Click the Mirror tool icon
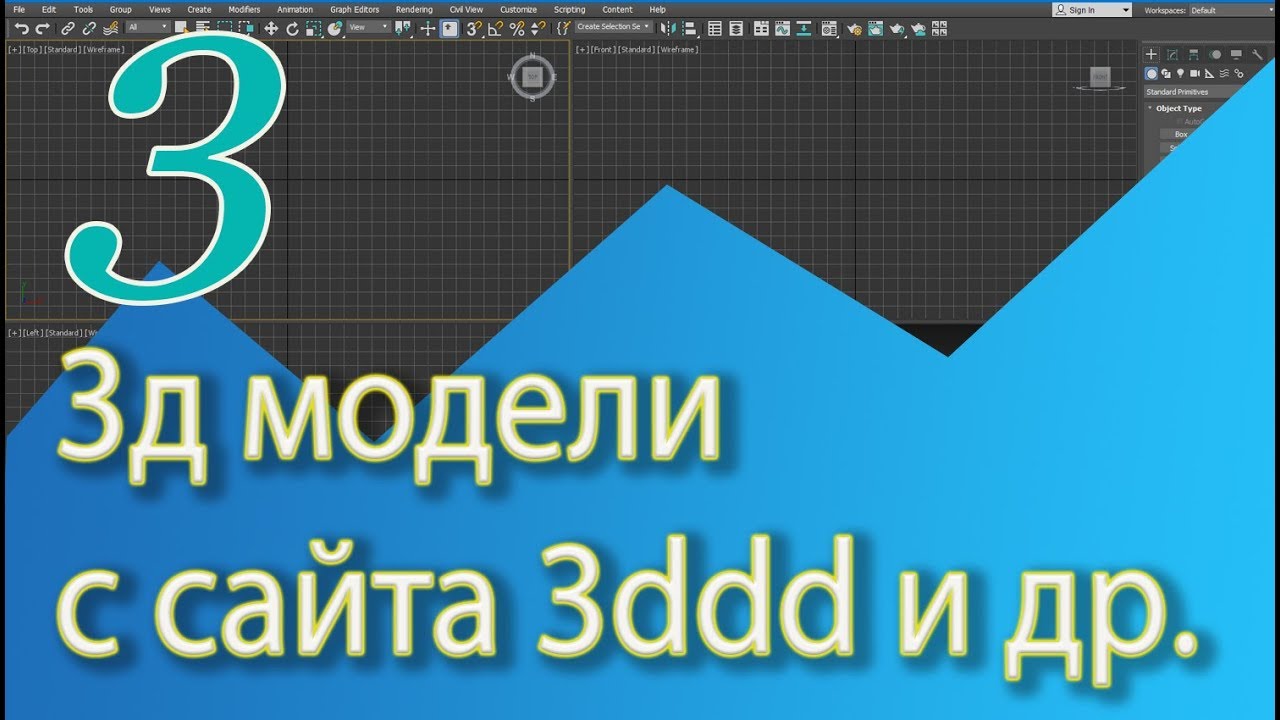 [x=668, y=28]
